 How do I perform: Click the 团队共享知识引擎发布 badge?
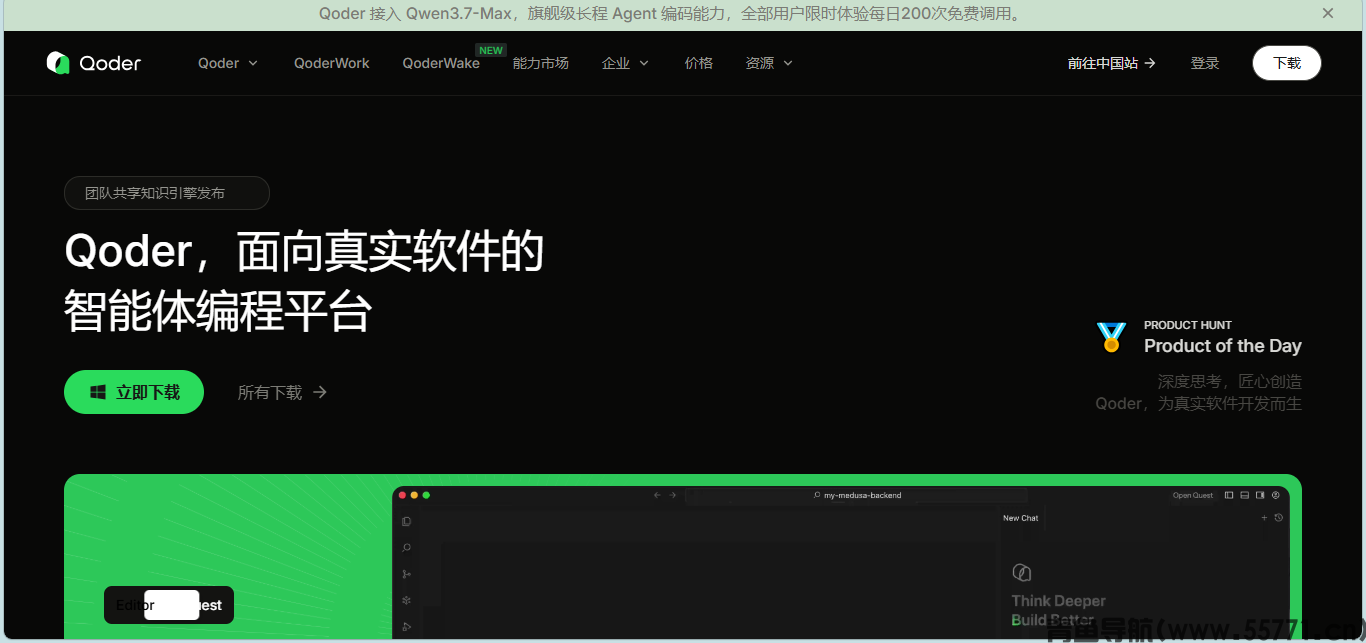pos(167,193)
